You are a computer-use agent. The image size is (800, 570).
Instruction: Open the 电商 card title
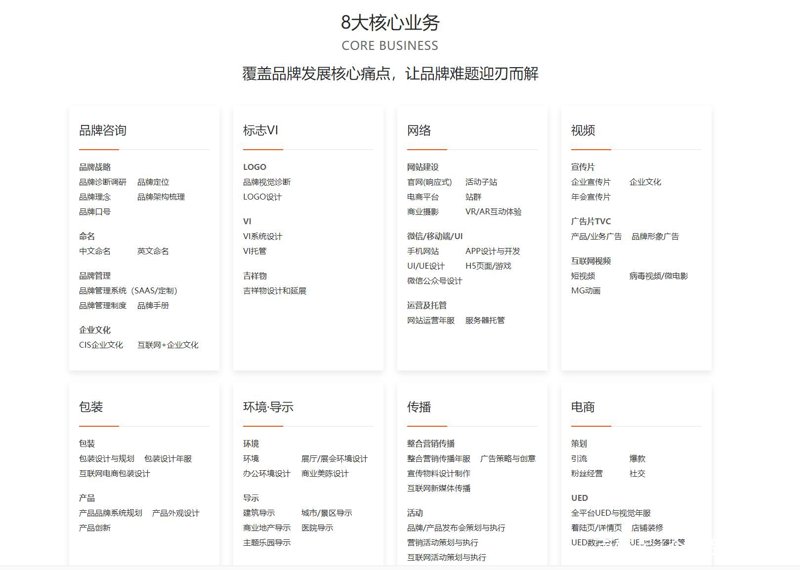coord(583,407)
